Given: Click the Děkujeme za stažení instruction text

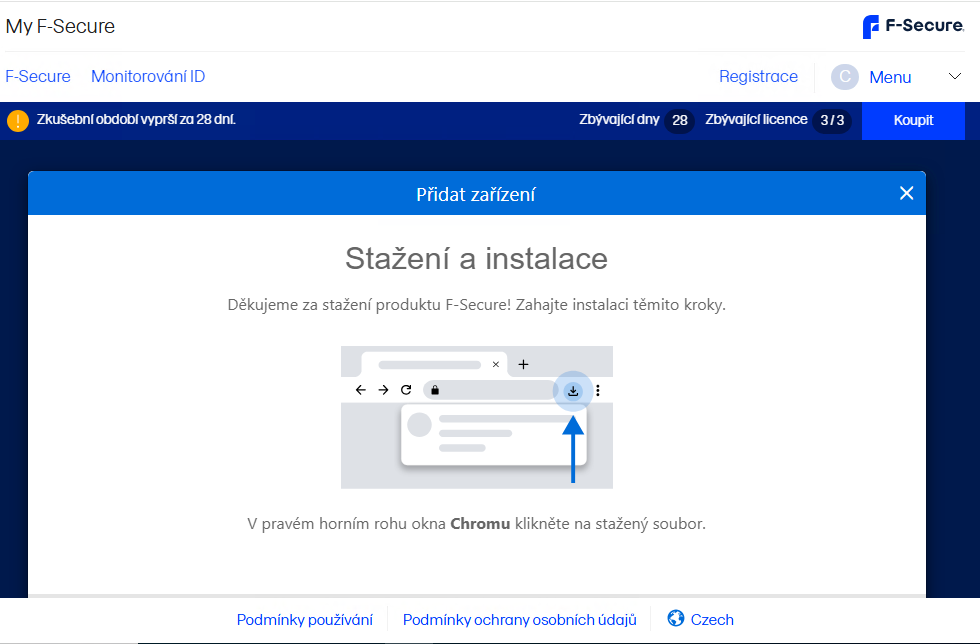Looking at the screenshot, I should pos(476,305).
